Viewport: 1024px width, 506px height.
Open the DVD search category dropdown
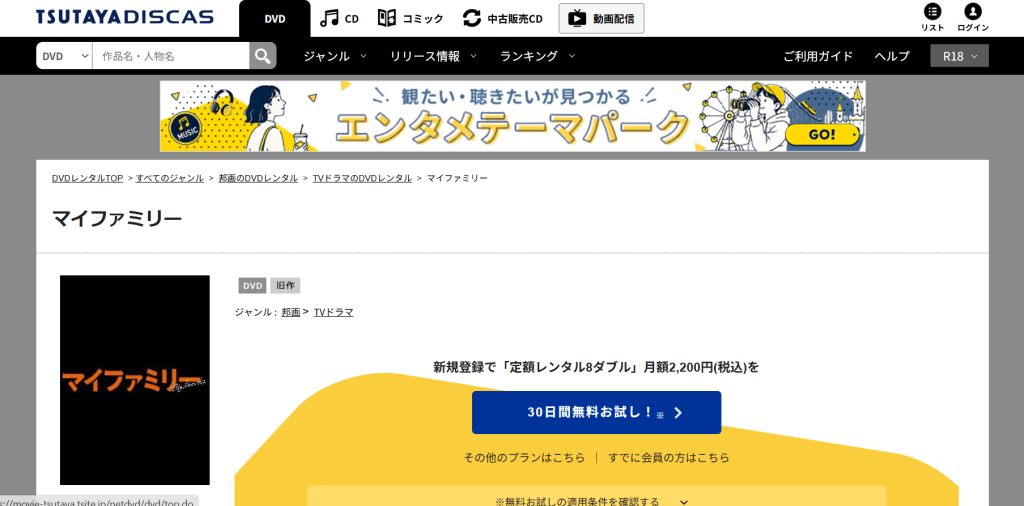point(65,56)
